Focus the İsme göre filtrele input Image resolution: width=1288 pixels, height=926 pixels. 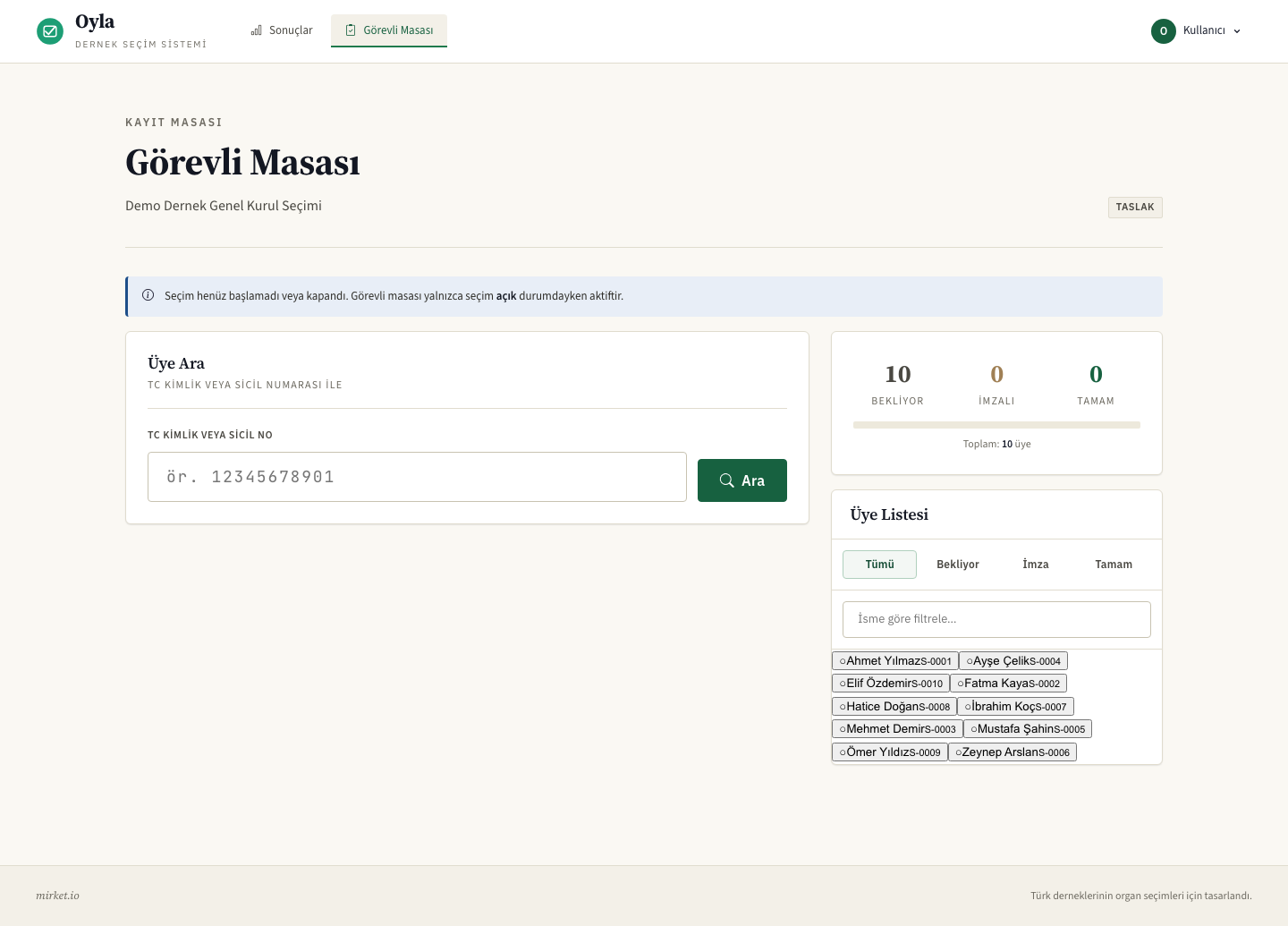pyautogui.click(x=996, y=619)
